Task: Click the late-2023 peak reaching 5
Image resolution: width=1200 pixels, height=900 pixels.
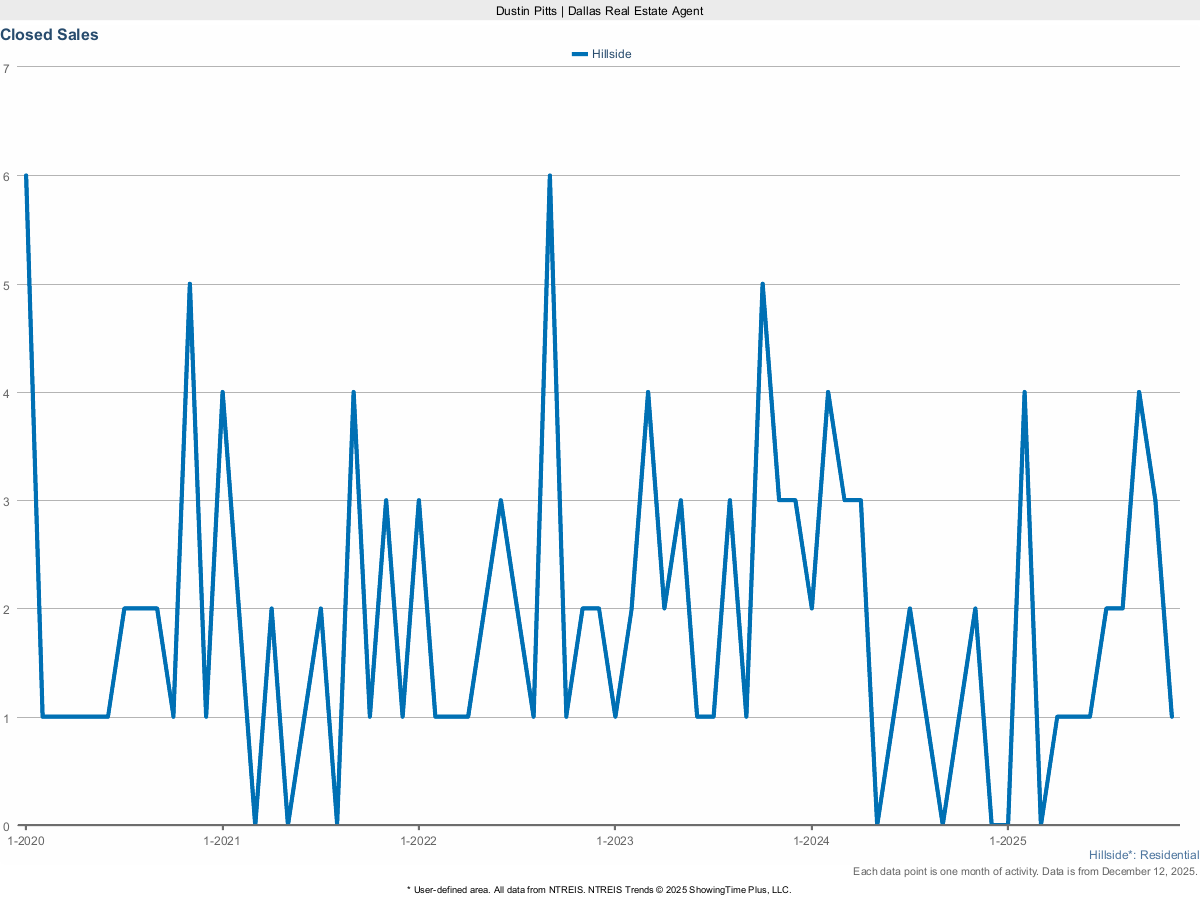Action: [x=762, y=284]
